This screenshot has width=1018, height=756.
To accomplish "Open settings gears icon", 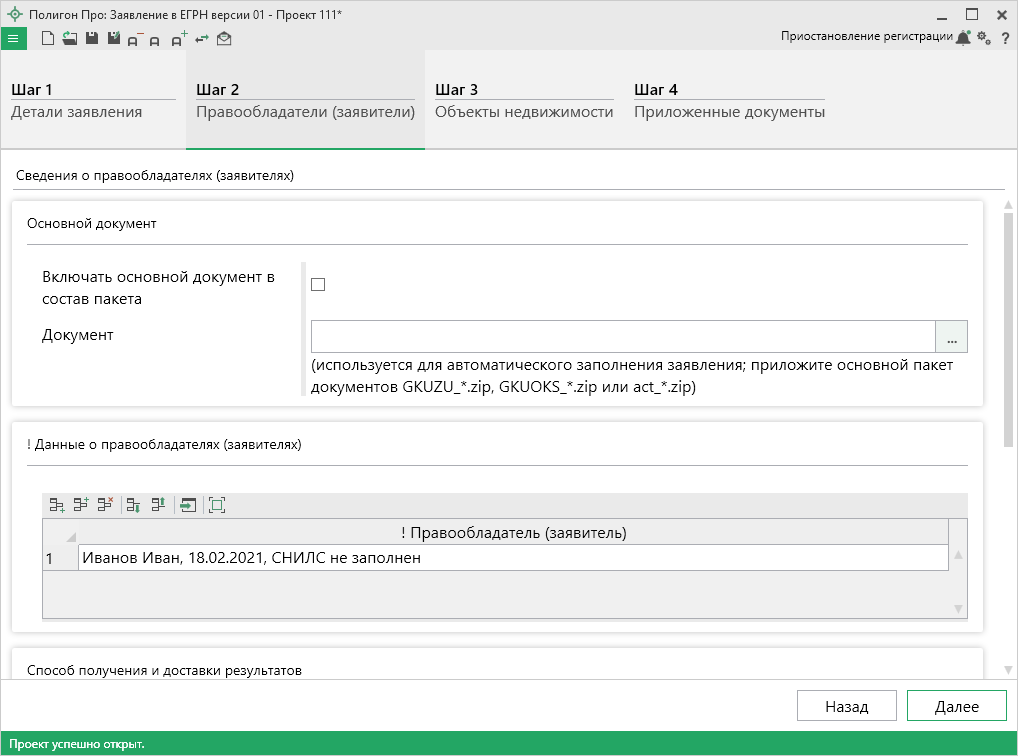I will click(x=984, y=38).
